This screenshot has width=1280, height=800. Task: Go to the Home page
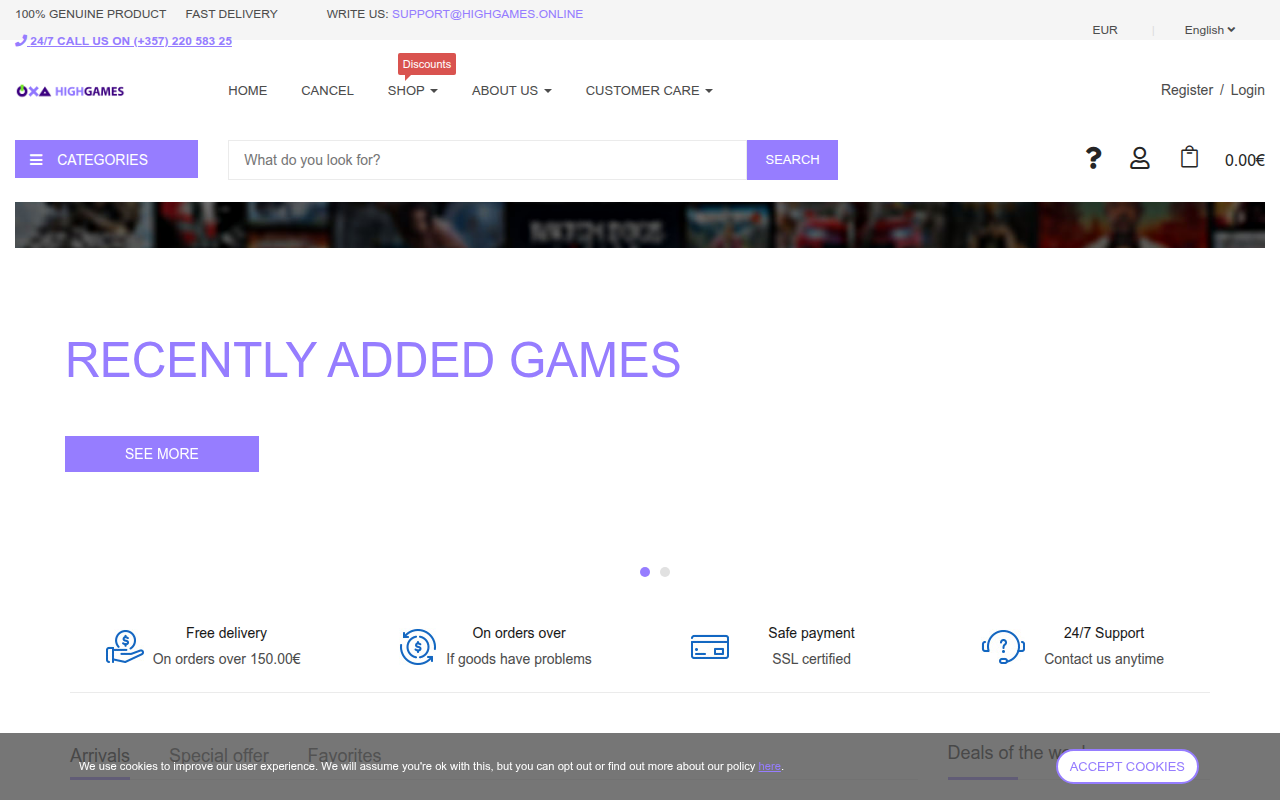[248, 90]
